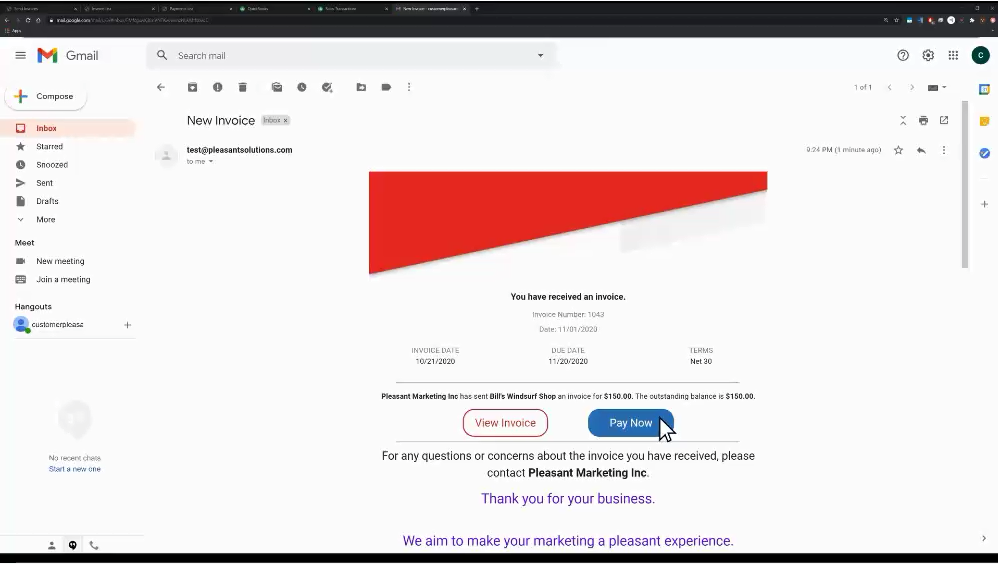Delete the email with the trash icon
The image size is (998, 564).
click(242, 88)
